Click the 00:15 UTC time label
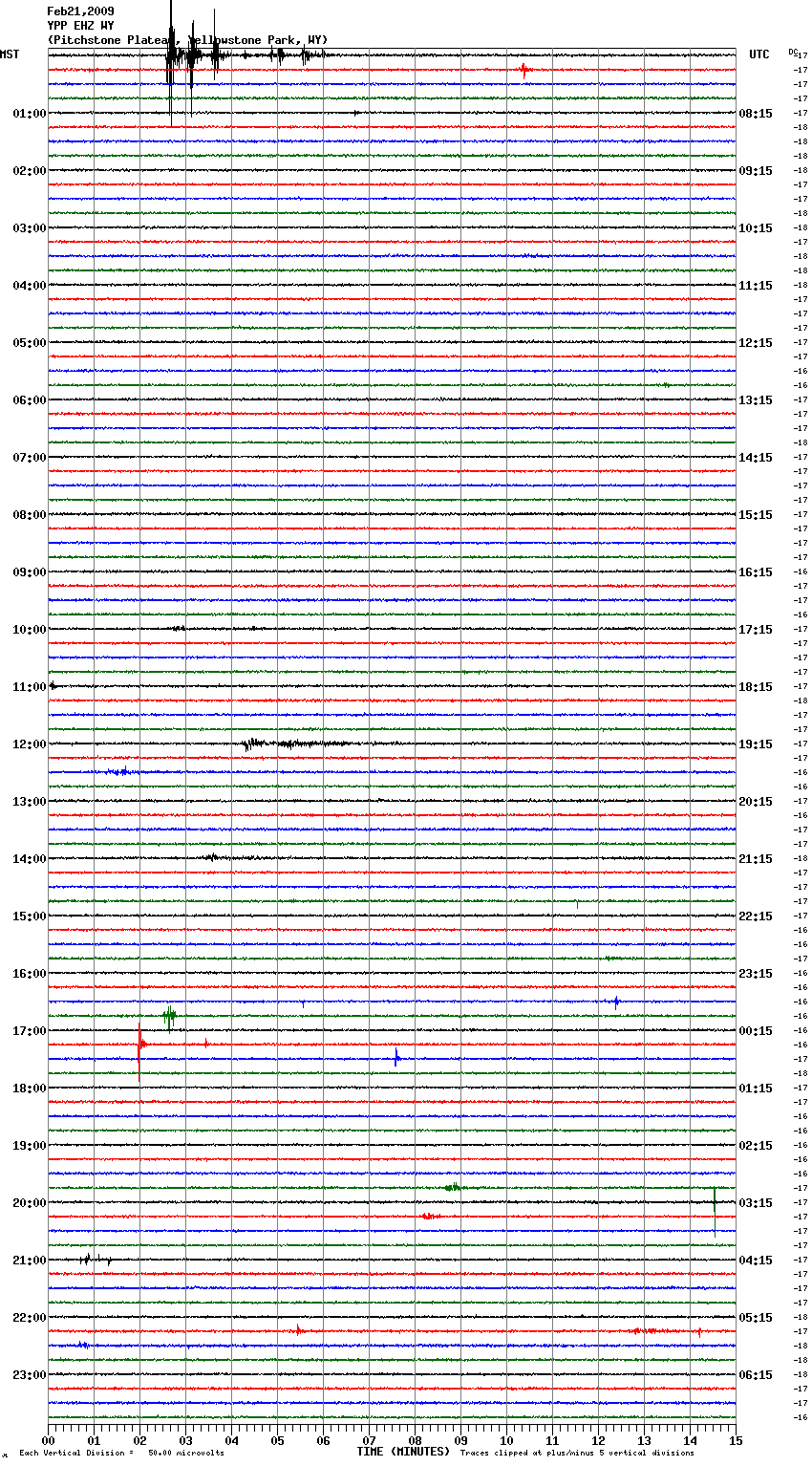This screenshot has width=812, height=1466. (x=756, y=1031)
